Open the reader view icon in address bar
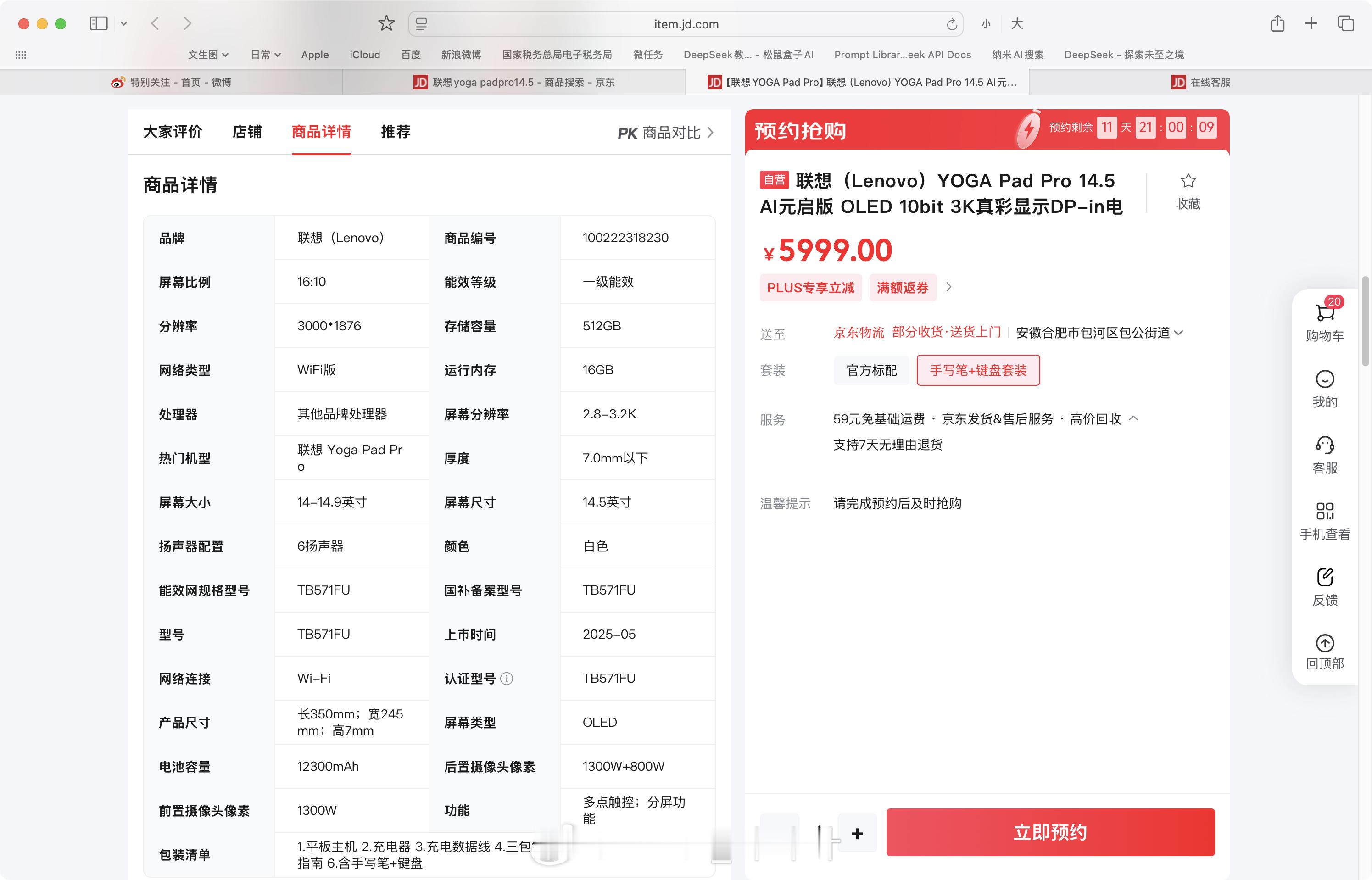 [x=422, y=24]
